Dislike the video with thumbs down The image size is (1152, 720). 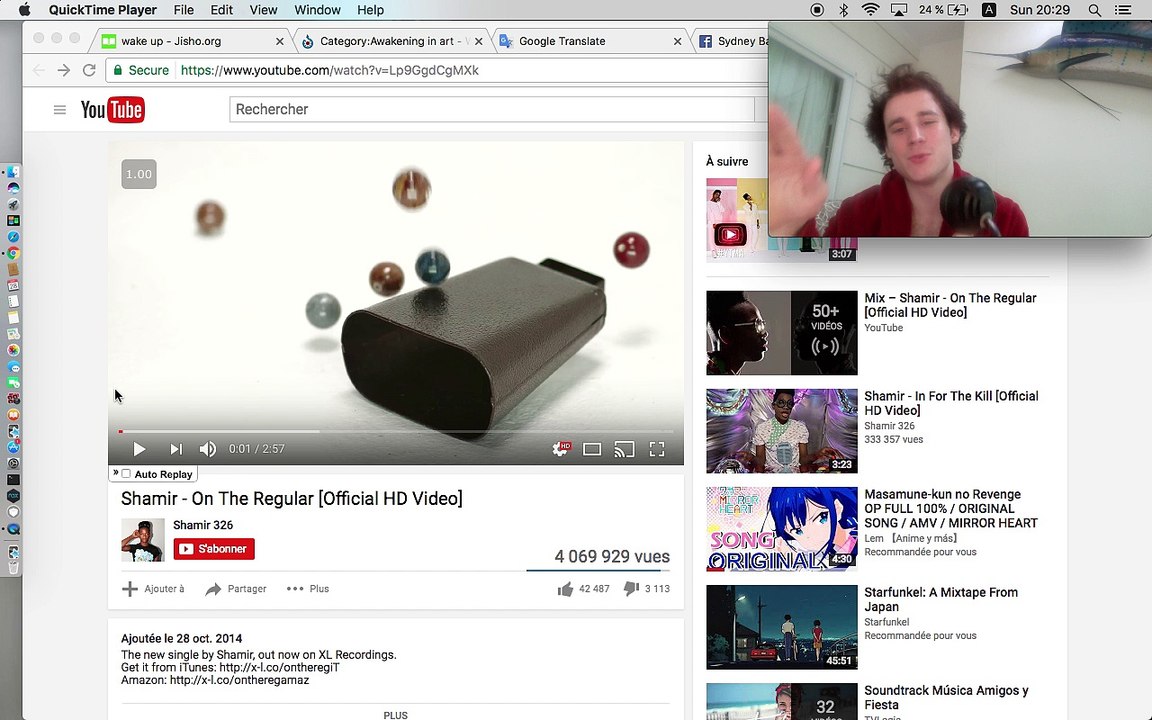tap(631, 588)
